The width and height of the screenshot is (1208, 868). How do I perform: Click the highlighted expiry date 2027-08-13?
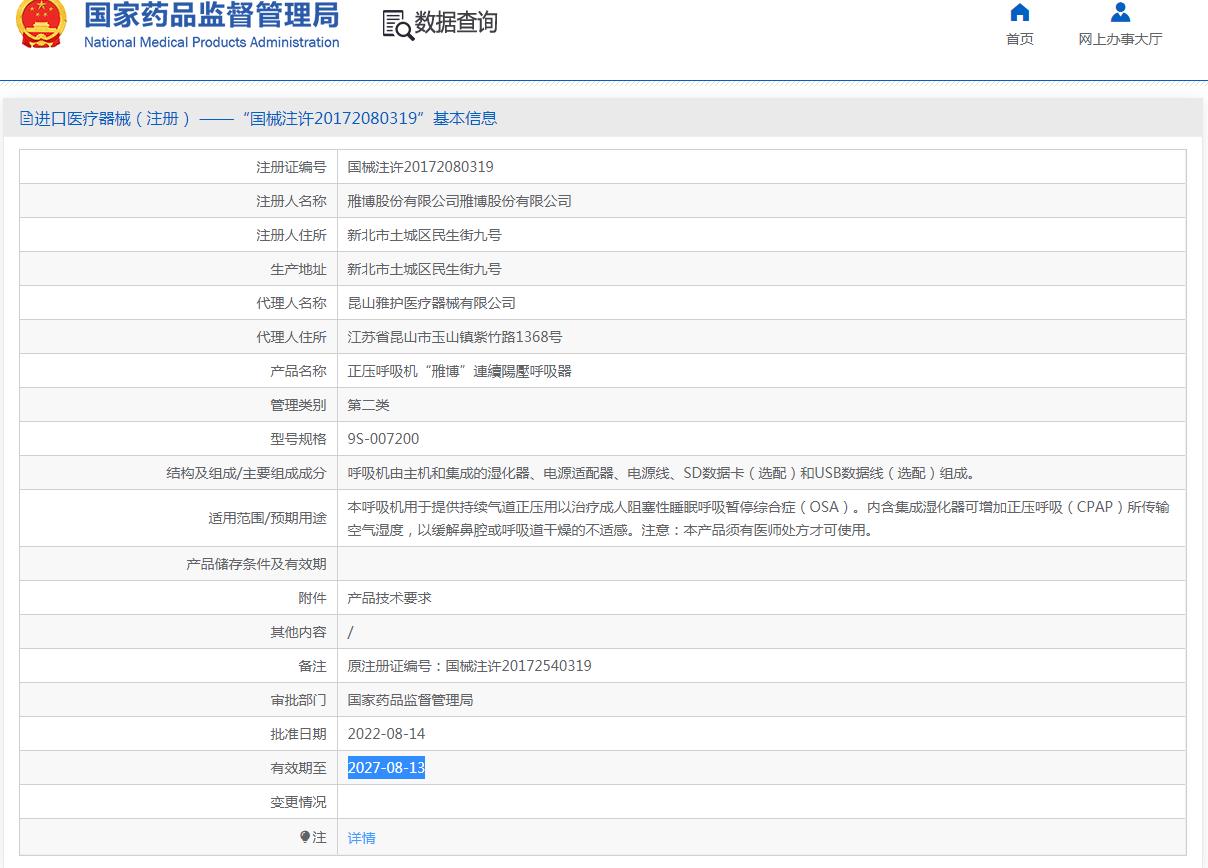[386, 768]
